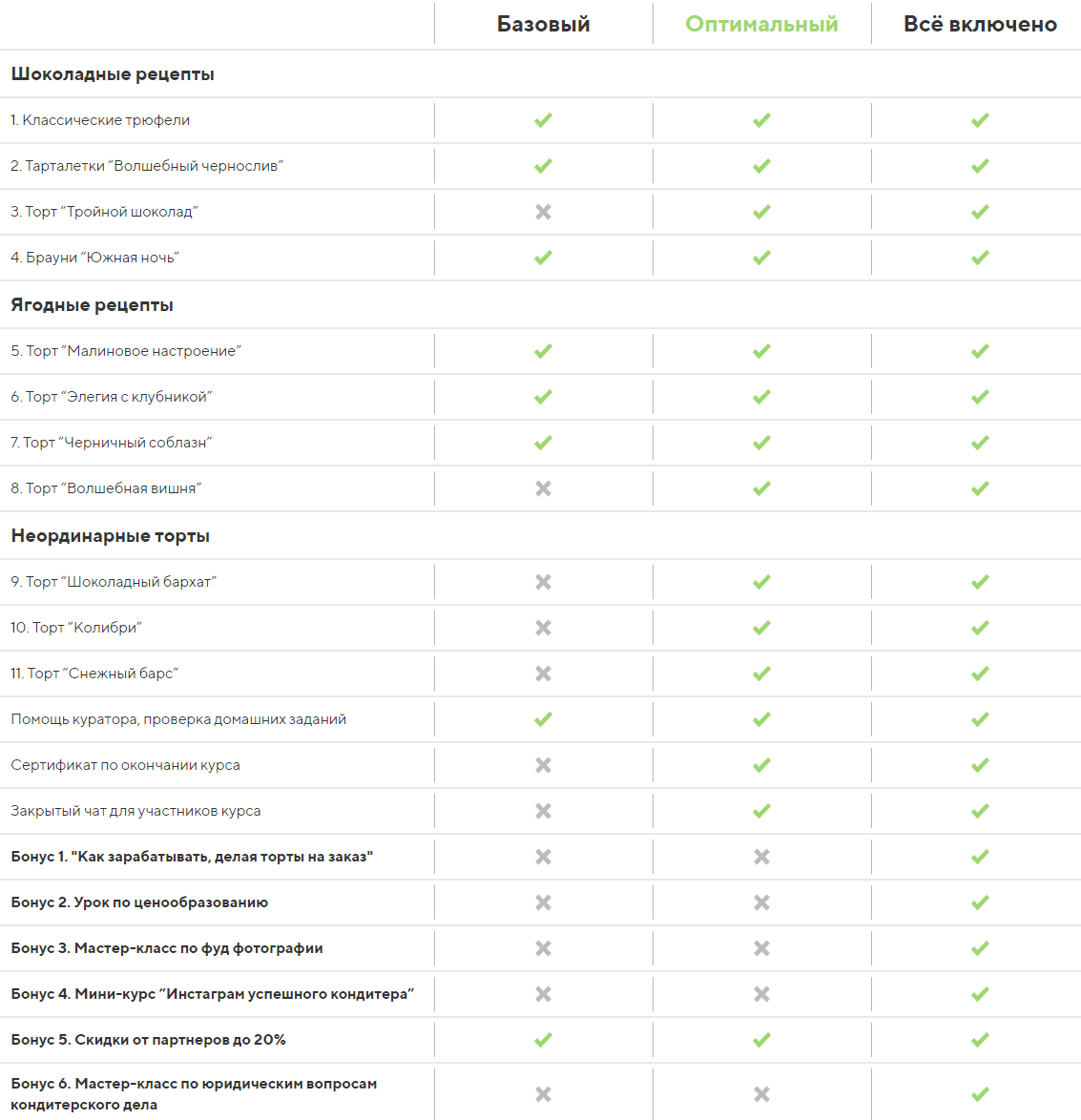
Task: Click Базовый checkmark for Бонус 5 скидки
Action: 543,1040
